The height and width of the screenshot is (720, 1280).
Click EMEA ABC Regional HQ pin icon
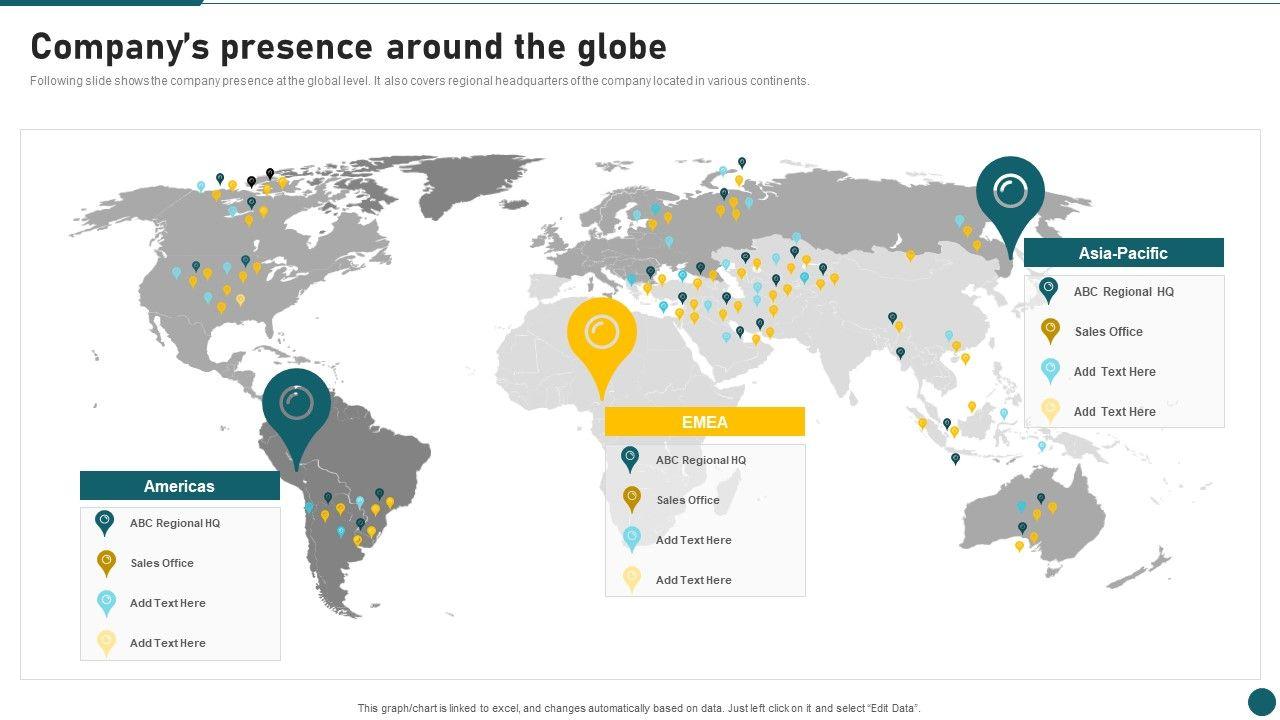(x=630, y=460)
